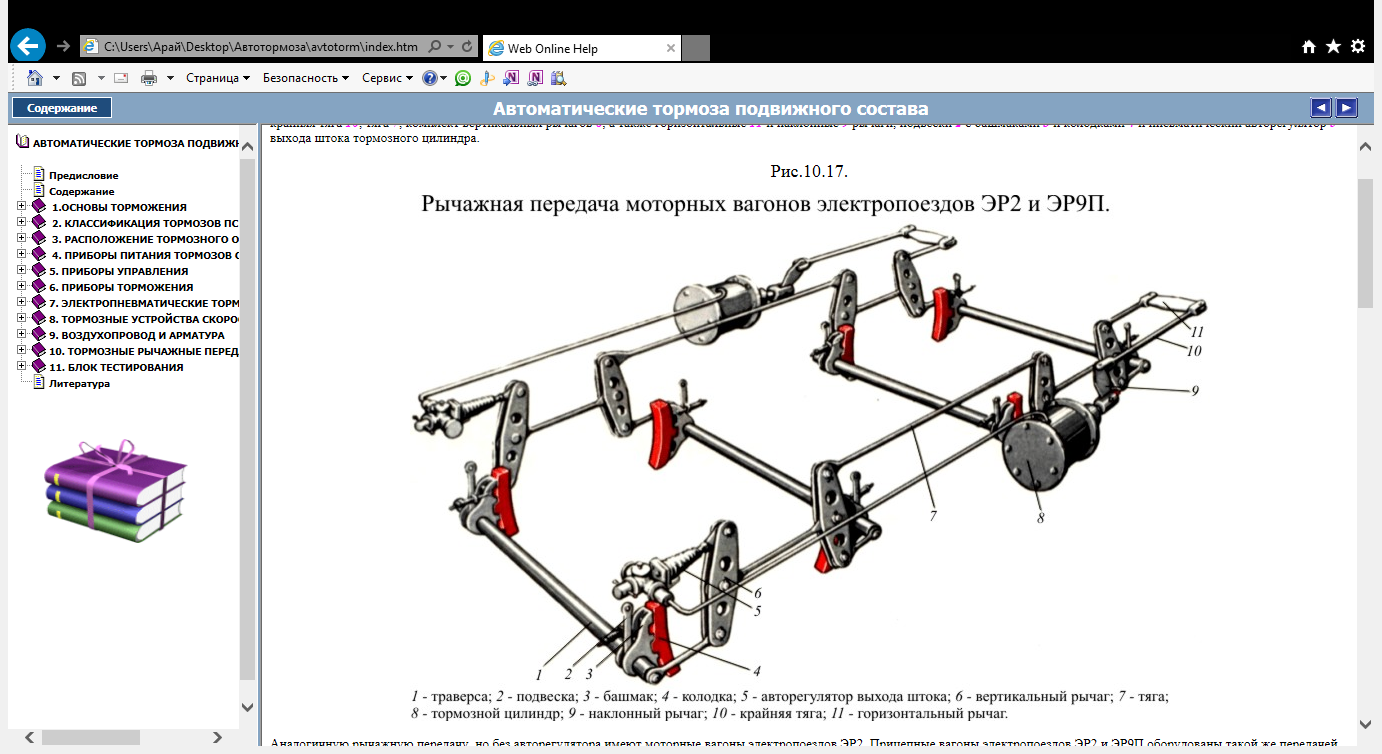Open the Help dropdown arrow

tap(444, 78)
